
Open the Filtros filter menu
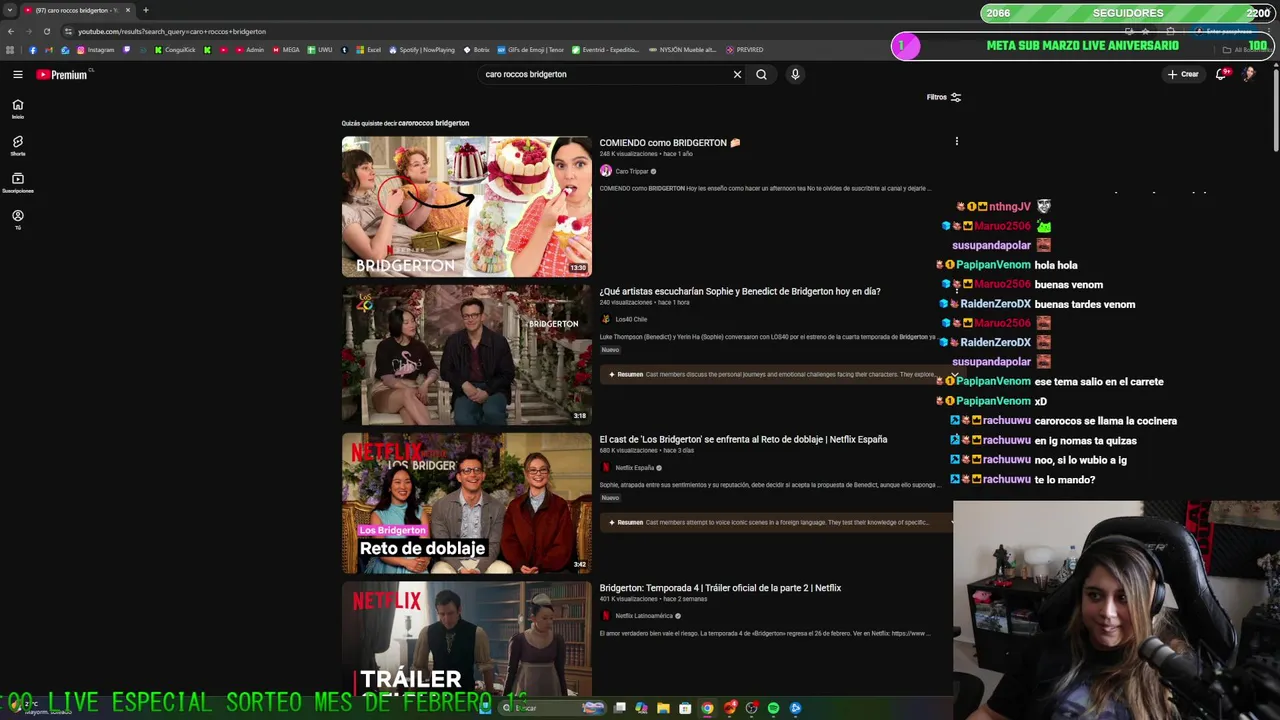tap(944, 97)
